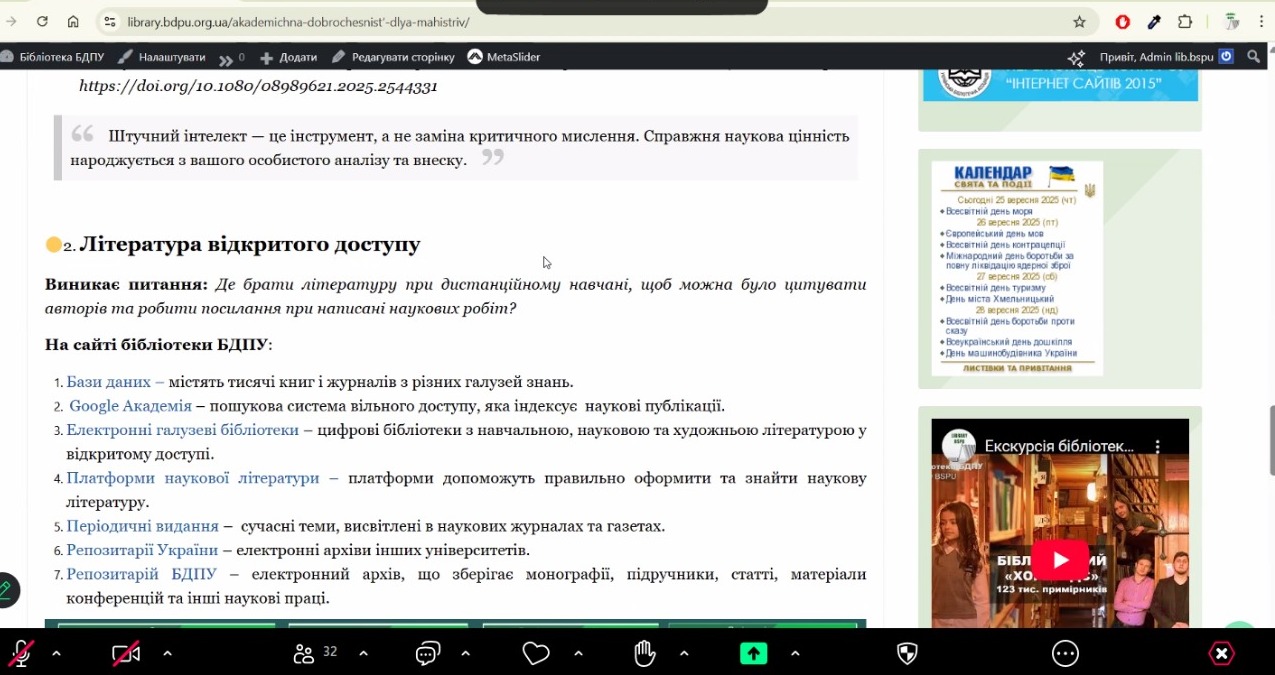Open the meeting security shield icon
The width and height of the screenshot is (1275, 675).
click(x=907, y=653)
